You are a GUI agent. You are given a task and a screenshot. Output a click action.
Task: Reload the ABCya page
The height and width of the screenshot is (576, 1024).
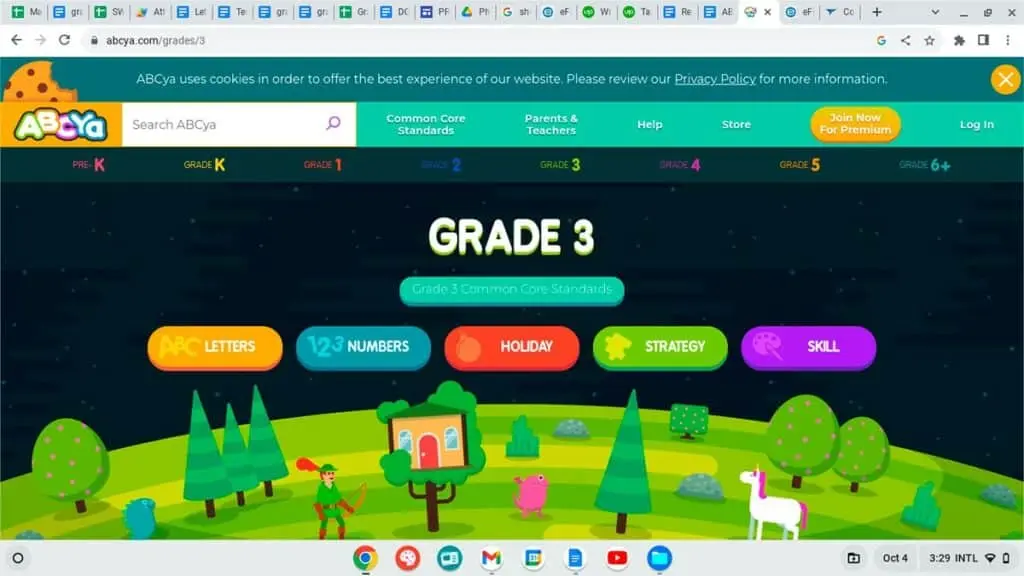pos(64,40)
